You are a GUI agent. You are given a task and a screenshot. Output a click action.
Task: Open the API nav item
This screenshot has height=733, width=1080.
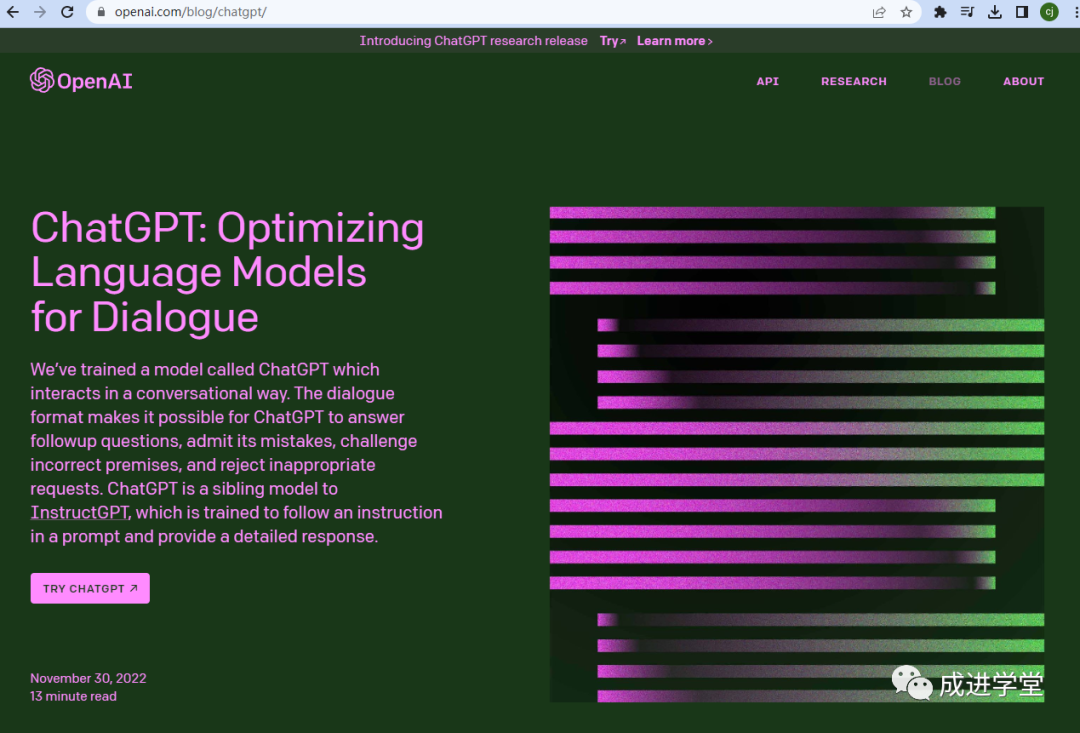point(767,81)
